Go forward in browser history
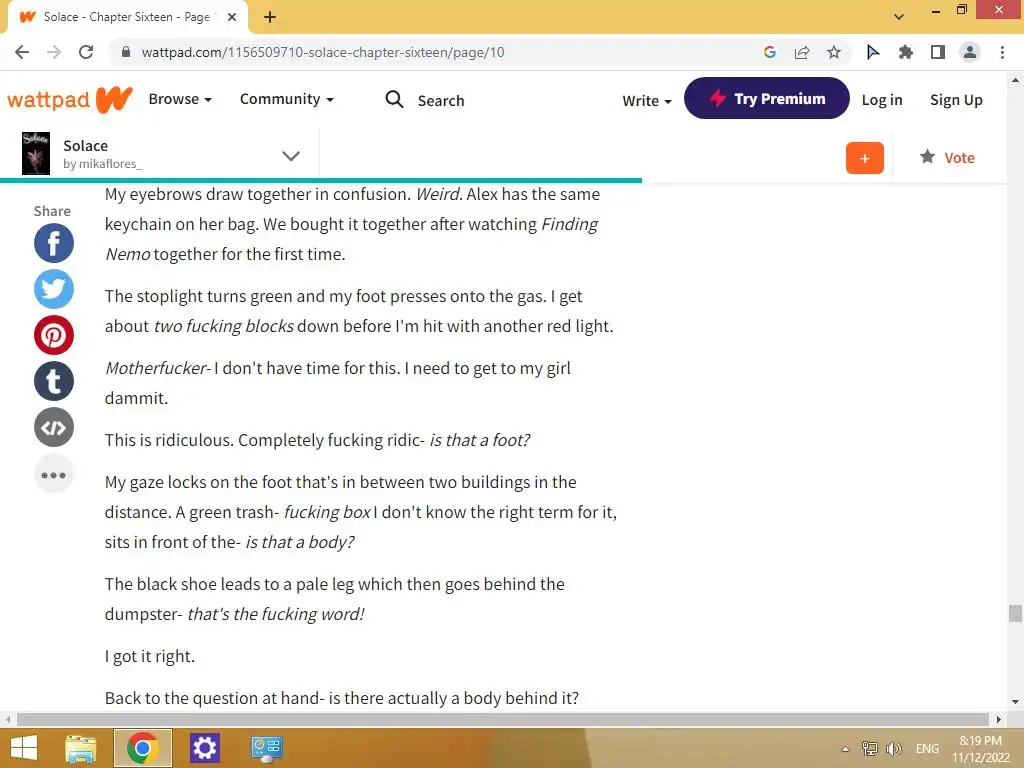The width and height of the screenshot is (1024, 768). (x=54, y=52)
